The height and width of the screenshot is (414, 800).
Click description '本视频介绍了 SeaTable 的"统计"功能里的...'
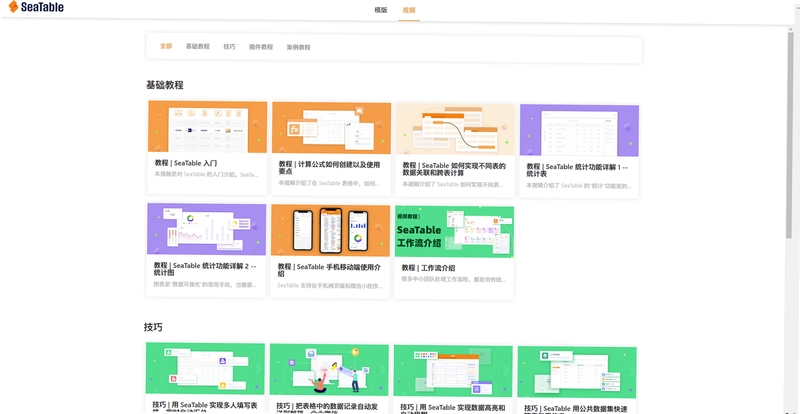pyautogui.click(x=577, y=185)
